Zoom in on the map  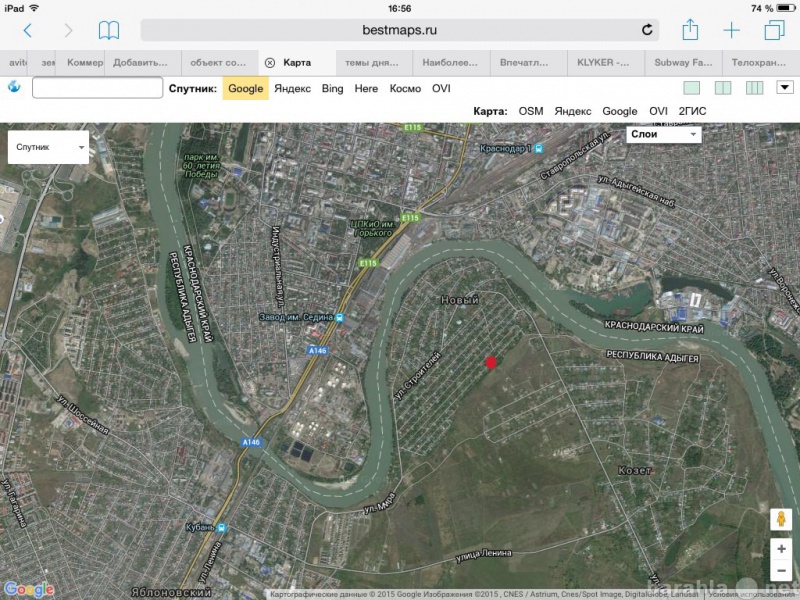[781, 549]
